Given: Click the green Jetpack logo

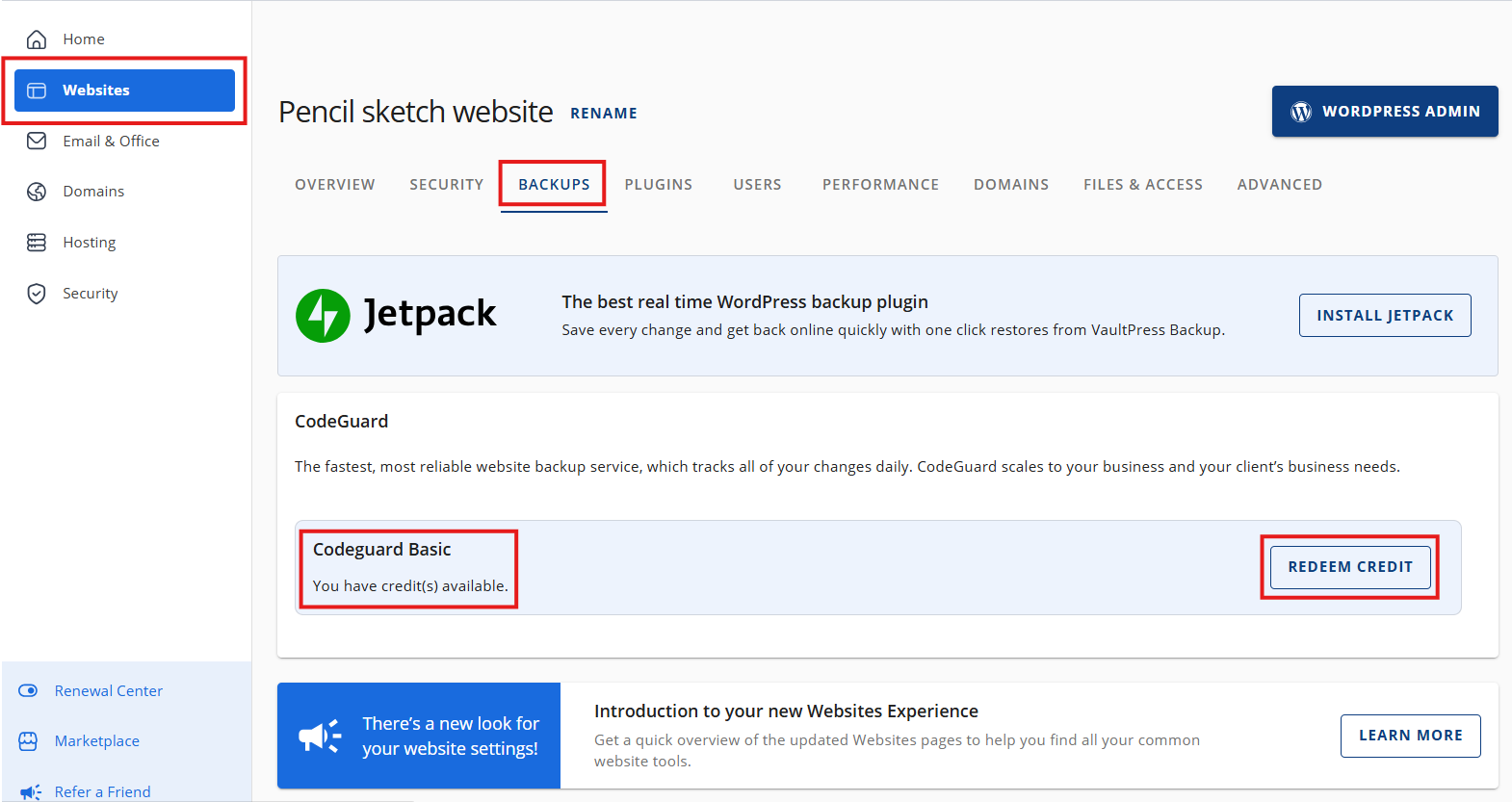Looking at the screenshot, I should (x=323, y=316).
